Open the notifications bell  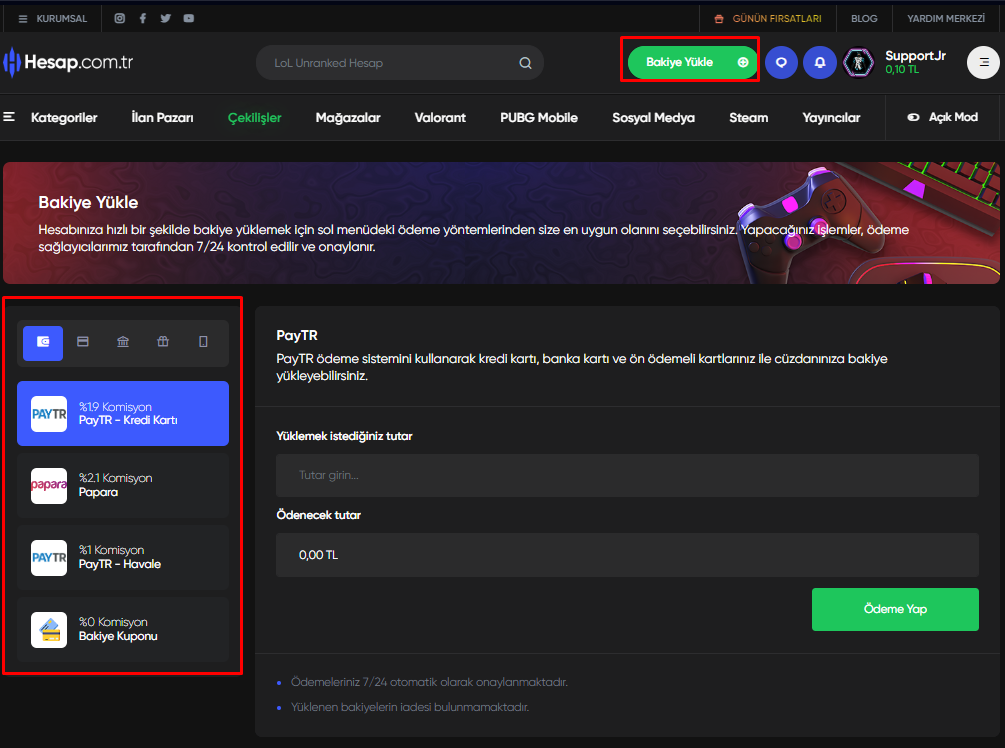[x=820, y=62]
